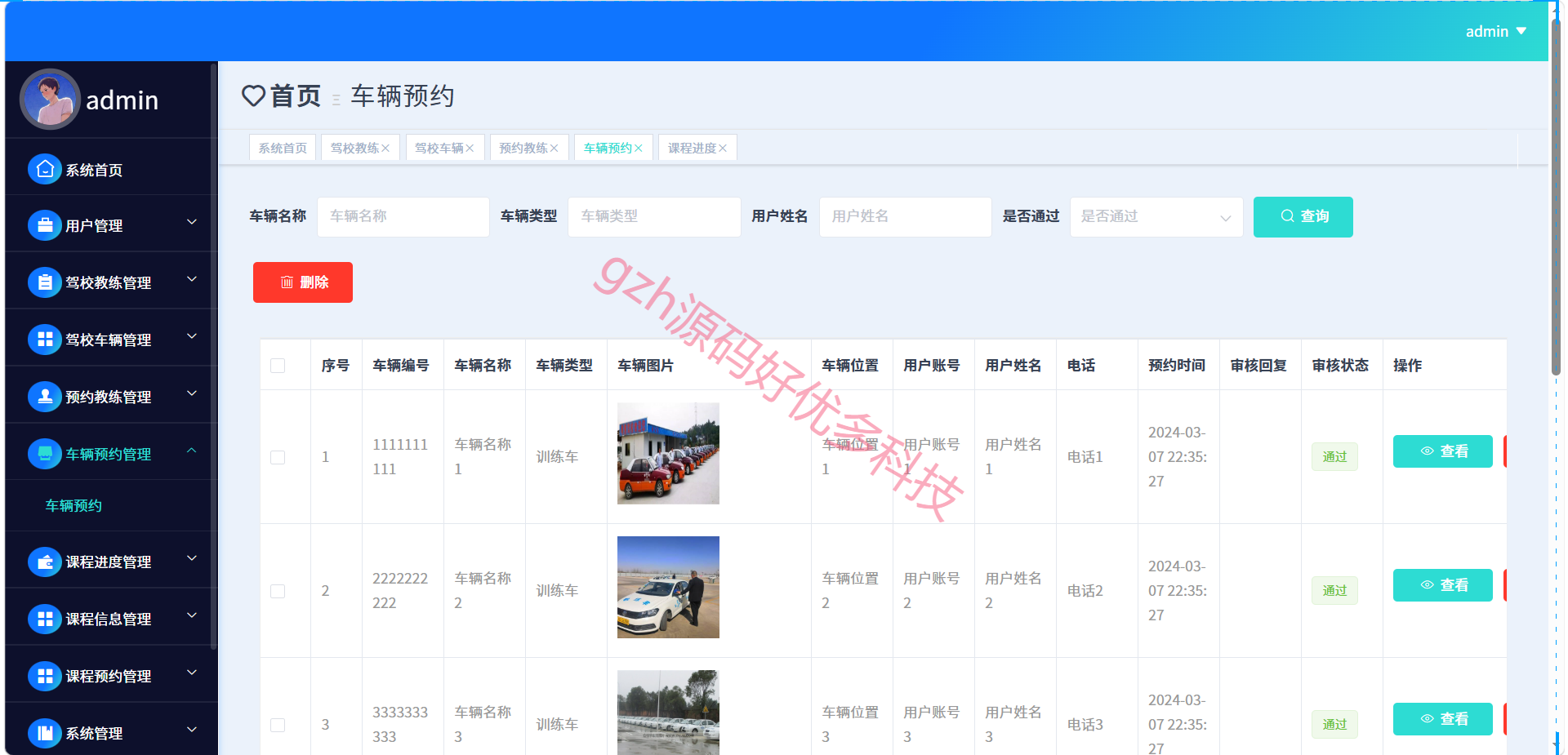Click the 车辆名称 search input

[x=403, y=217]
